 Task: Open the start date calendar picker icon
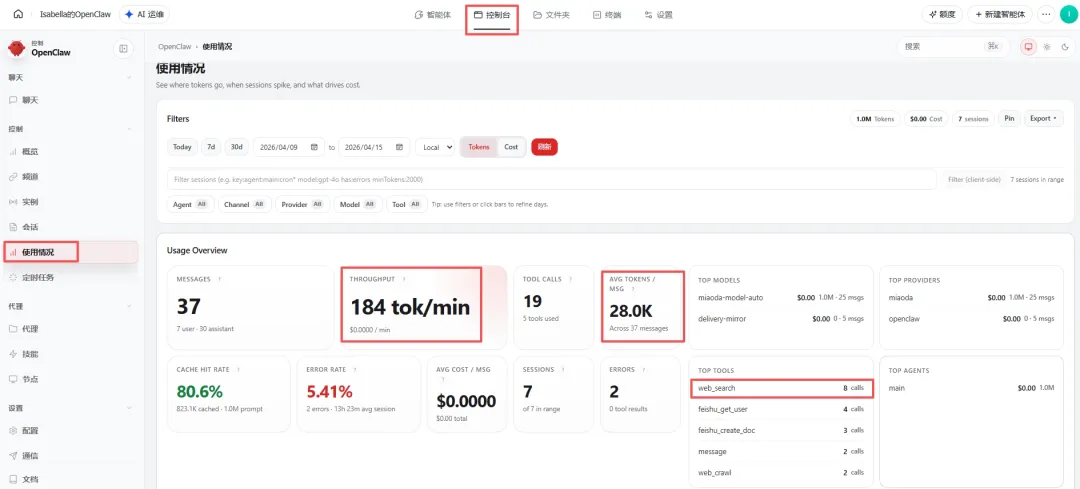click(314, 147)
